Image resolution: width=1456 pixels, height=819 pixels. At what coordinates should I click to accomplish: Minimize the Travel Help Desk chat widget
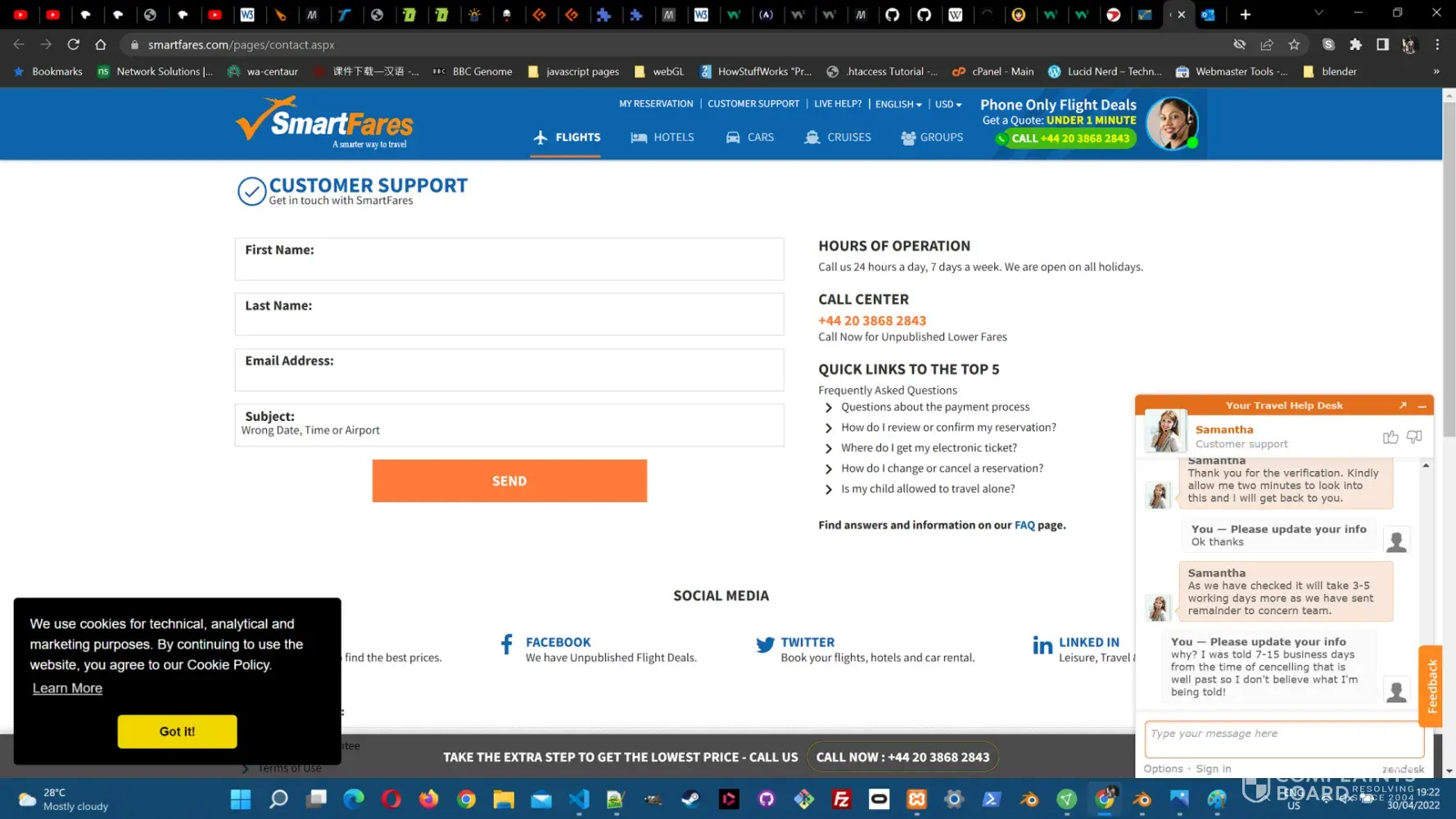1422,406
